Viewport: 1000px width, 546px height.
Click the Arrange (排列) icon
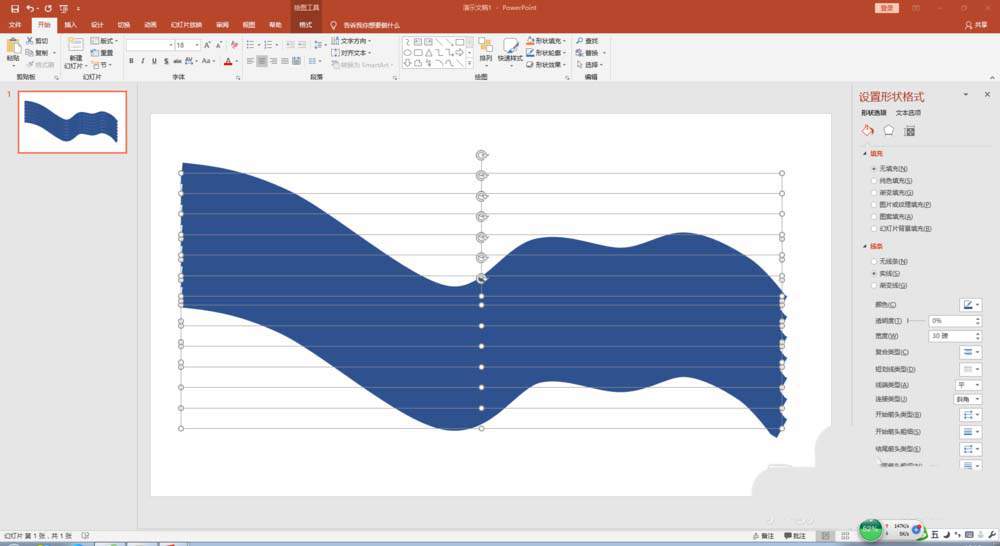[x=485, y=50]
